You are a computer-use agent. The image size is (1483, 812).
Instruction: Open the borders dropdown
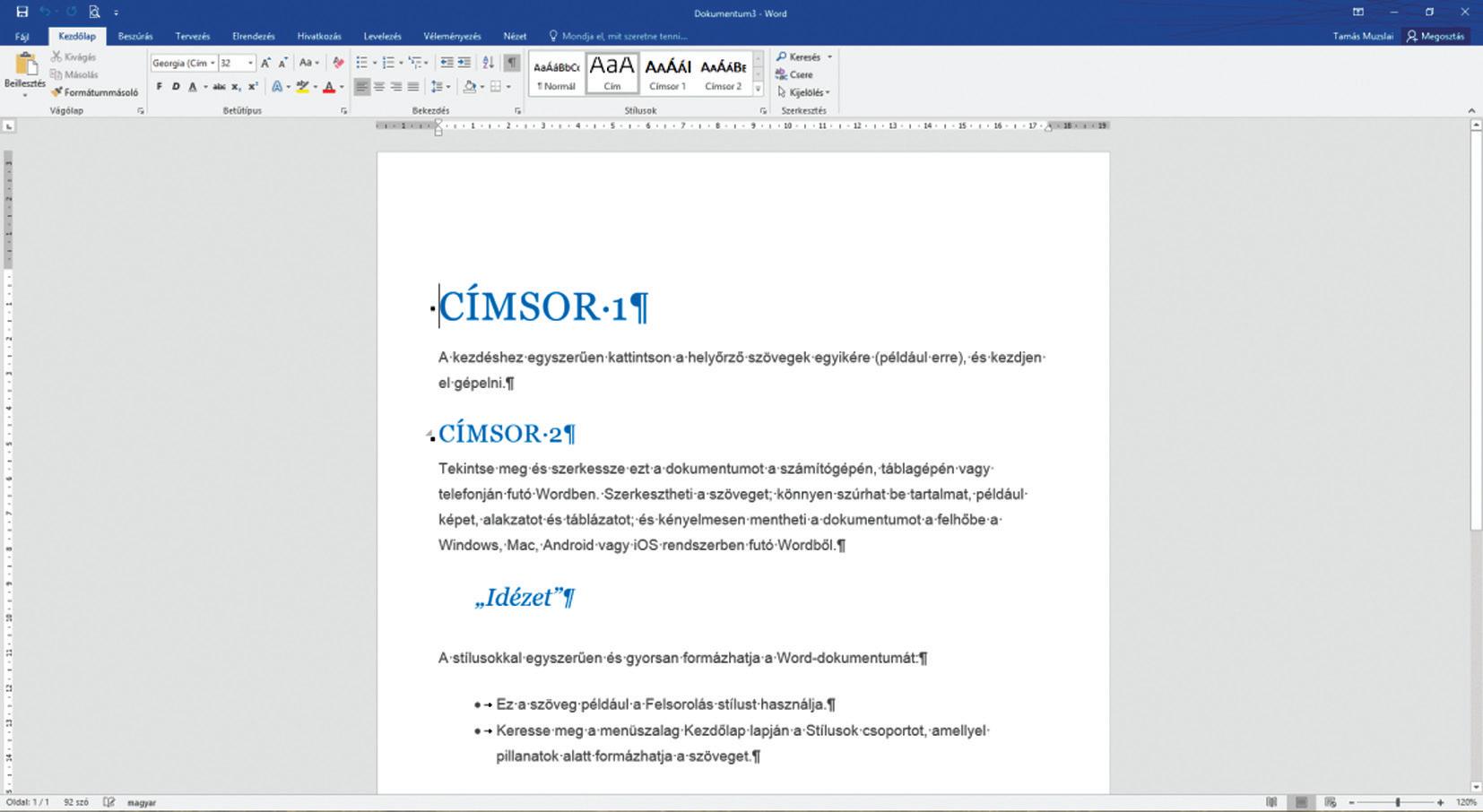click(507, 87)
